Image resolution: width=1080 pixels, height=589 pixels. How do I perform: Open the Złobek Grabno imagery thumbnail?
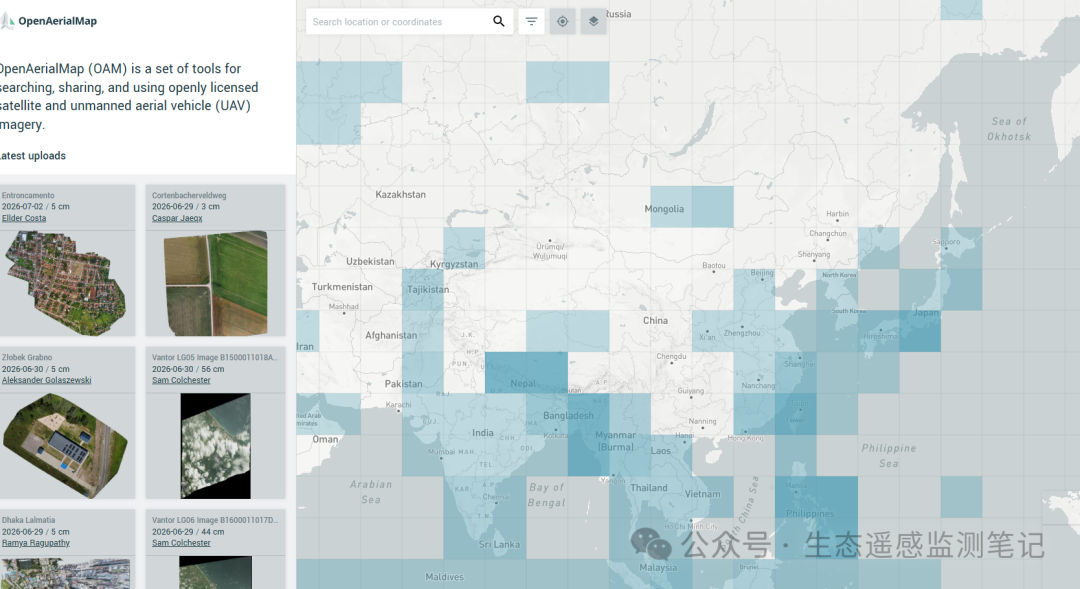[x=66, y=446]
